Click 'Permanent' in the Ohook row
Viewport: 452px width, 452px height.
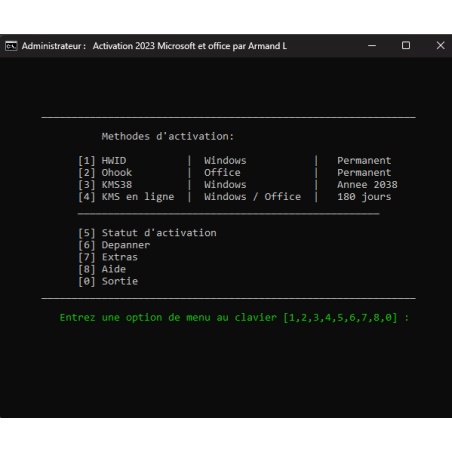(x=364, y=173)
